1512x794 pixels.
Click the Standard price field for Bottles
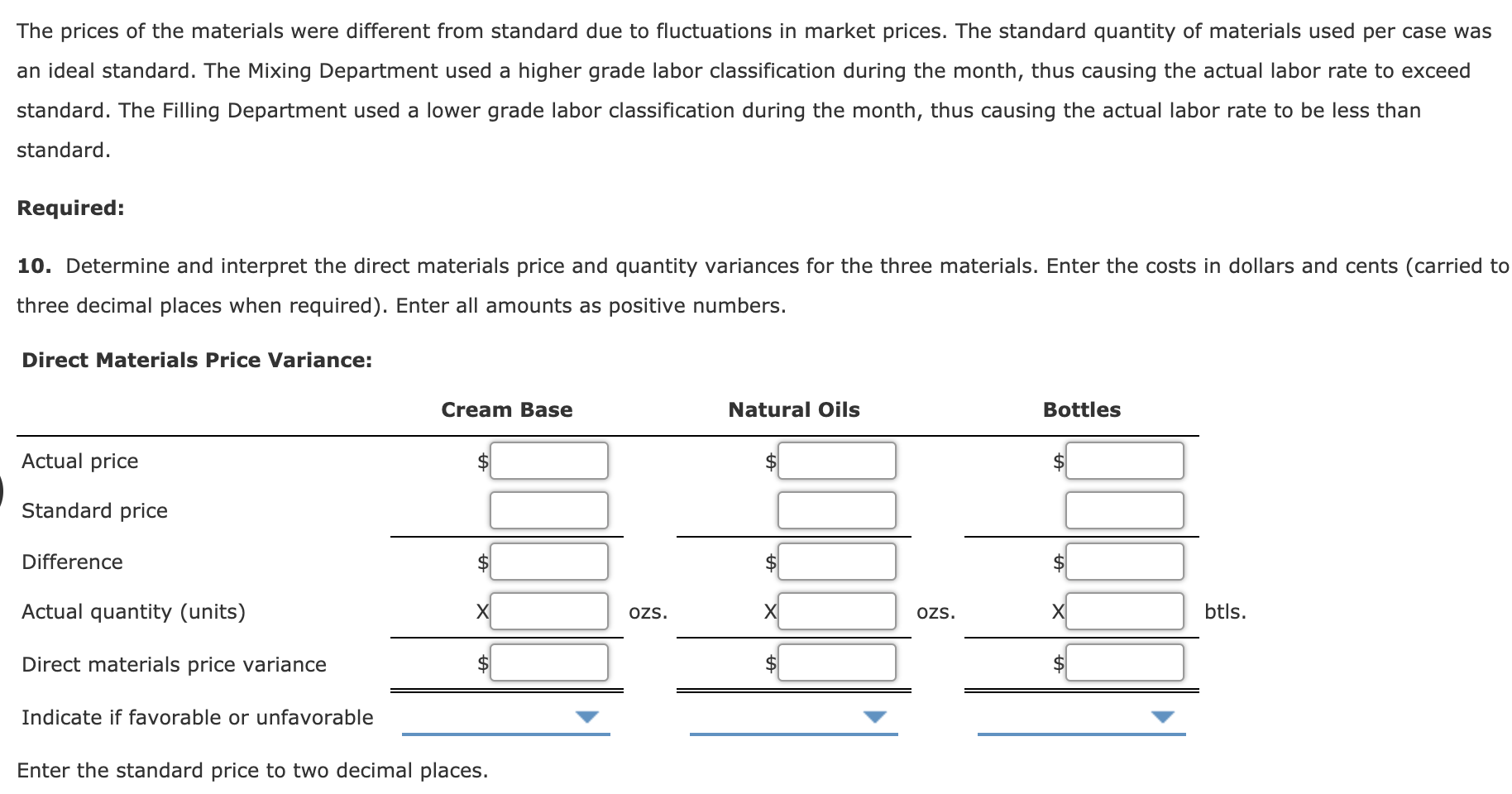pyautogui.click(x=1124, y=509)
